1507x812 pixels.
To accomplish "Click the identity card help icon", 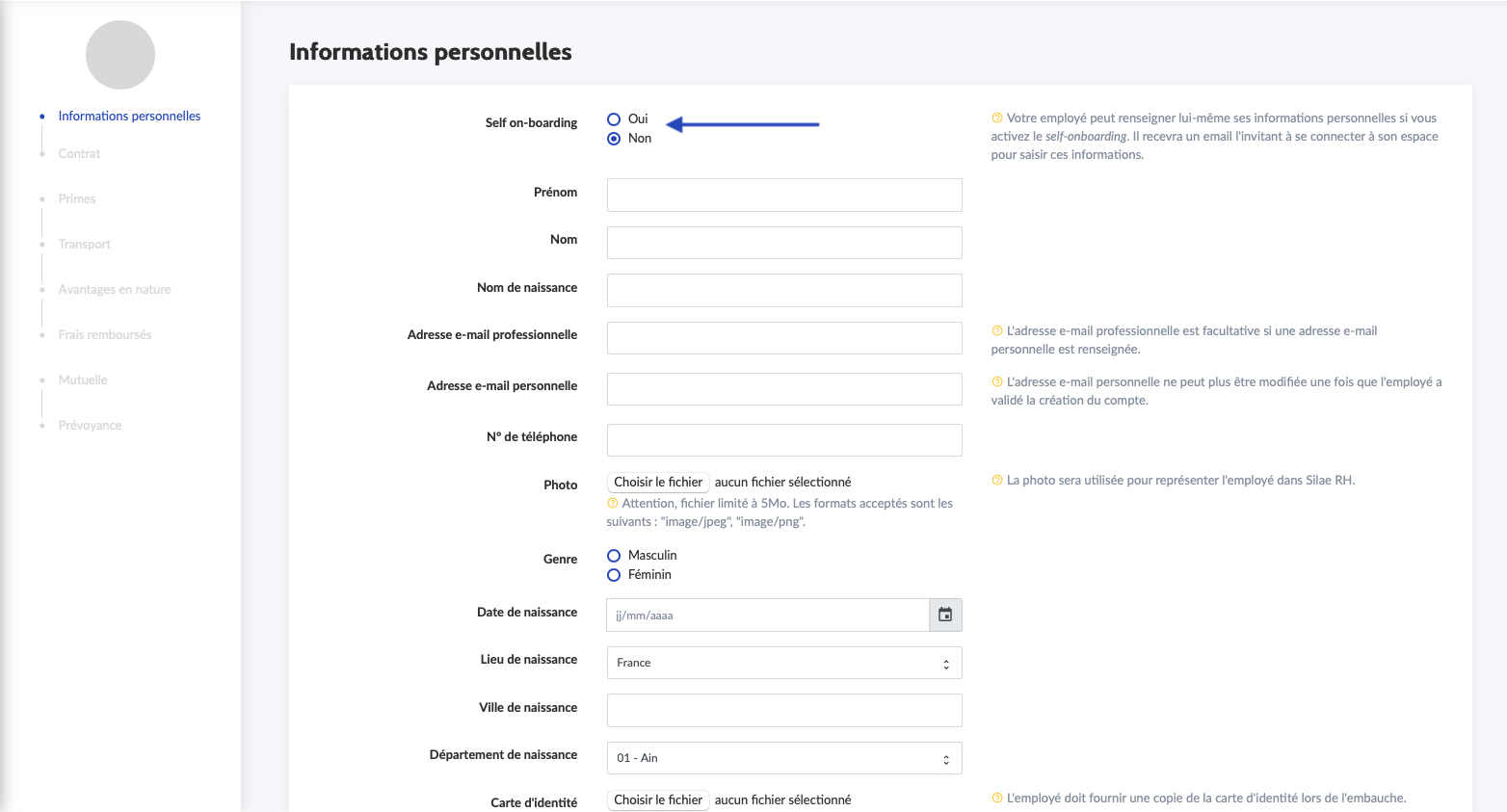I will (x=997, y=799).
